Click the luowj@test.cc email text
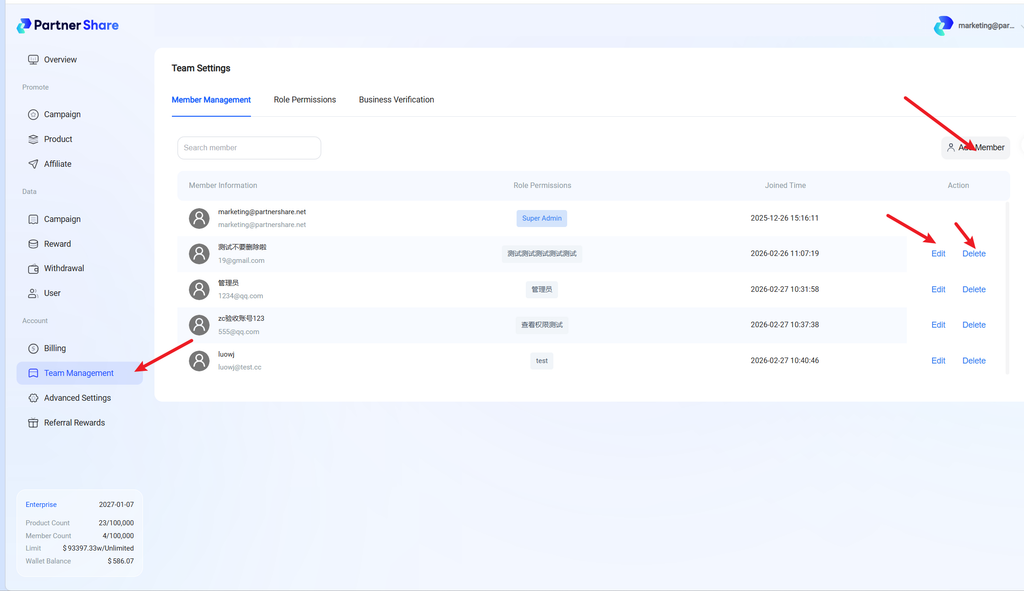 pos(240,367)
